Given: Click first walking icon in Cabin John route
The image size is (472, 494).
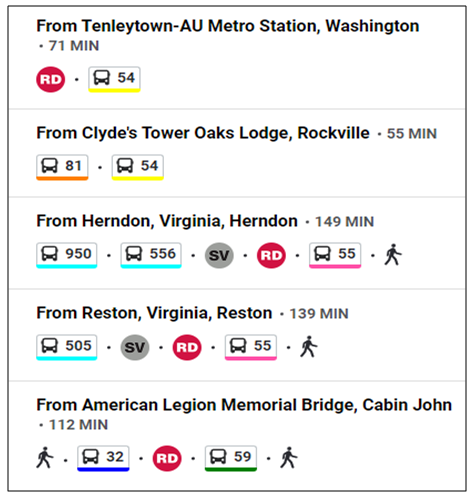Looking at the screenshot, I should [45, 458].
